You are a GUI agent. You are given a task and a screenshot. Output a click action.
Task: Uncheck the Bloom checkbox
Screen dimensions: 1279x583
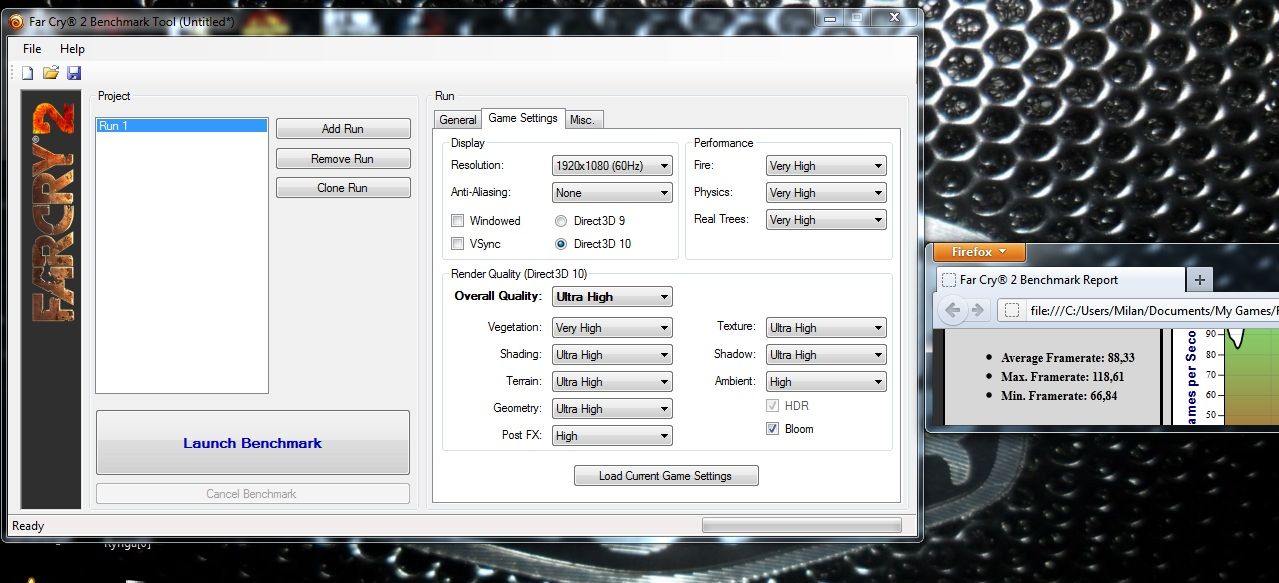772,429
